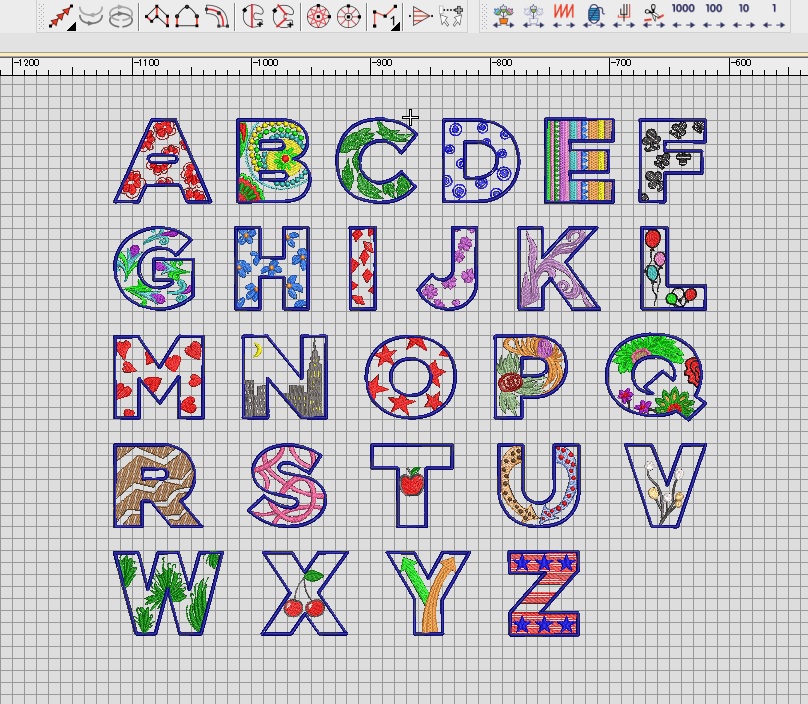Select the letter W with green grass
This screenshot has height=704, width=808.
[x=169, y=594]
